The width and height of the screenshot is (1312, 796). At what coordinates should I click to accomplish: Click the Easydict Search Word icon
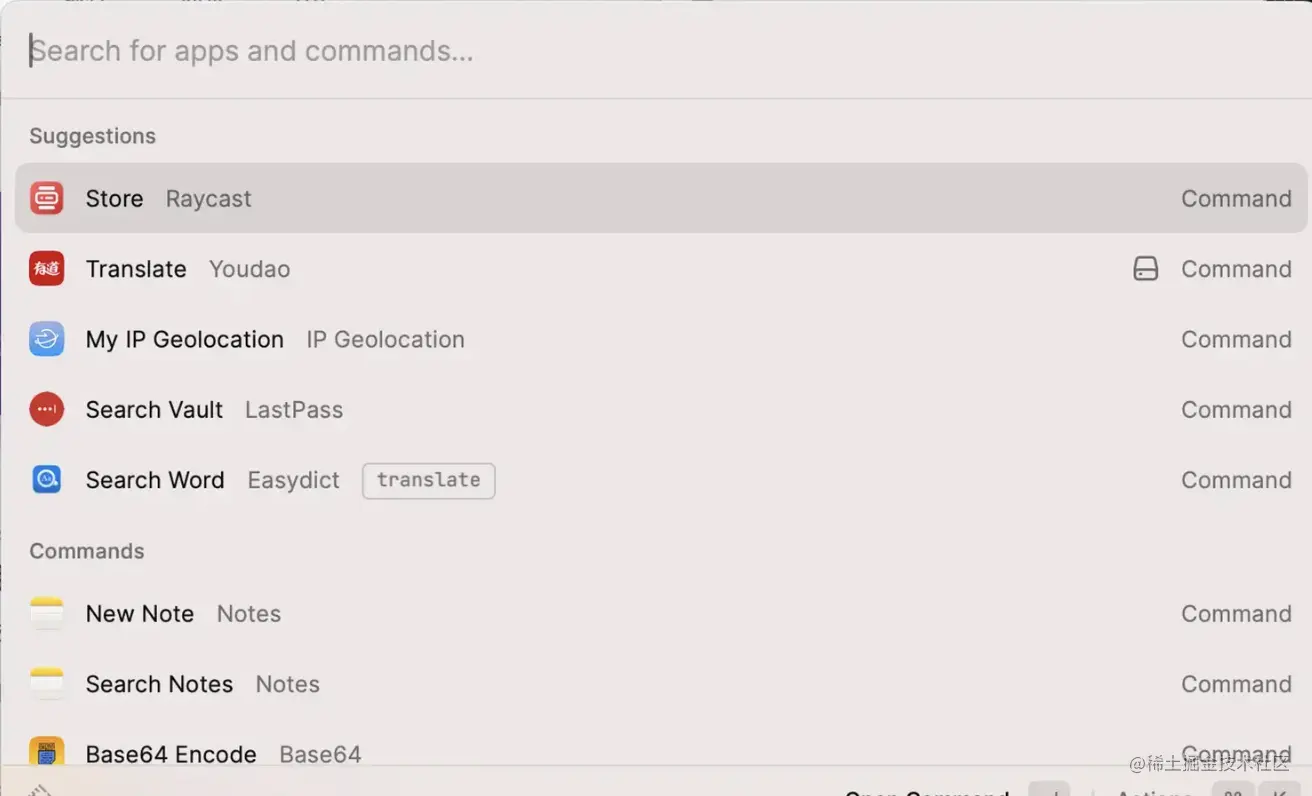[x=46, y=480]
